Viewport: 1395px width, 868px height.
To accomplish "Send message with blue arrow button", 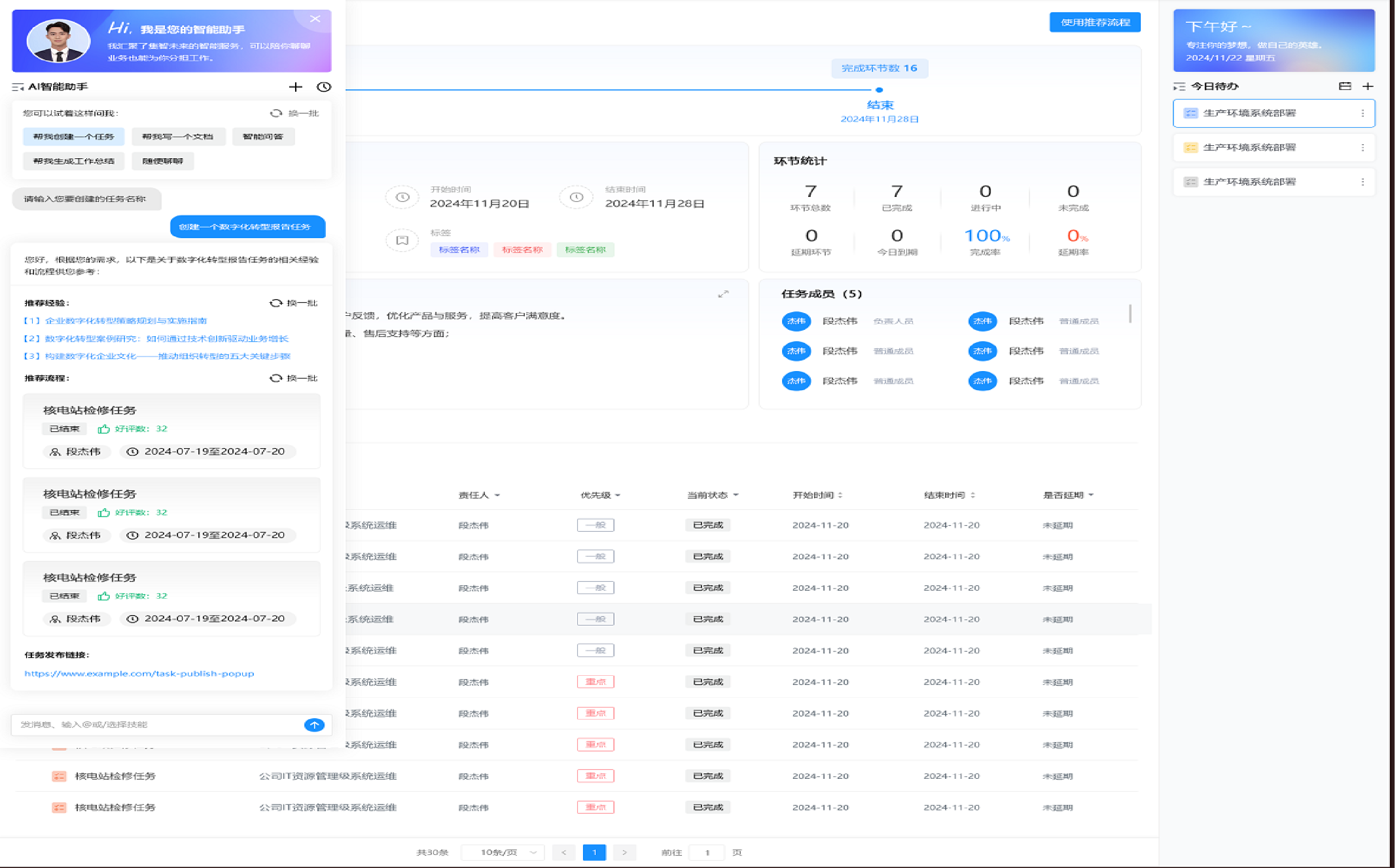I will (x=314, y=725).
